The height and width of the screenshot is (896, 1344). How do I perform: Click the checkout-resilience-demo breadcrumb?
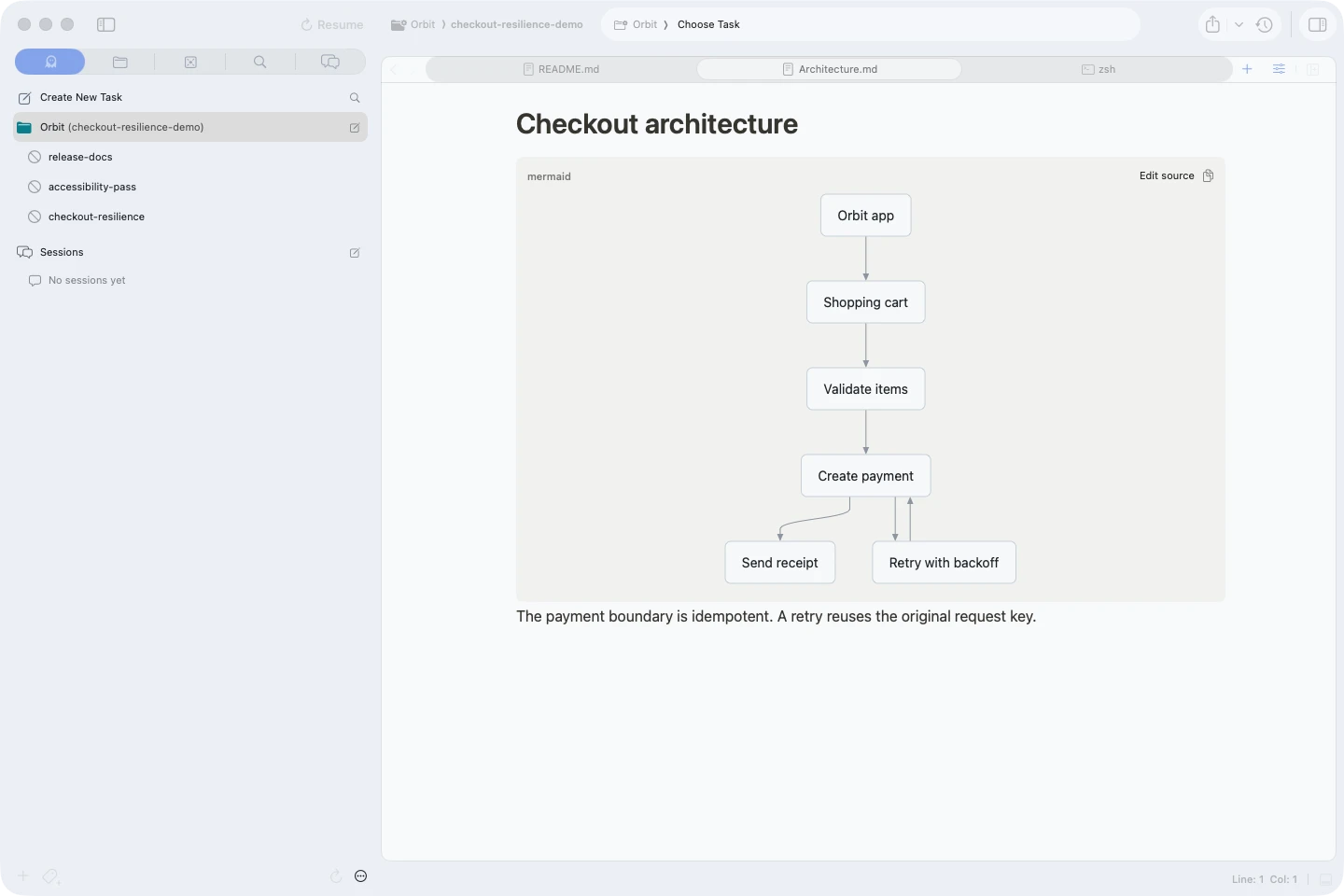tap(517, 24)
